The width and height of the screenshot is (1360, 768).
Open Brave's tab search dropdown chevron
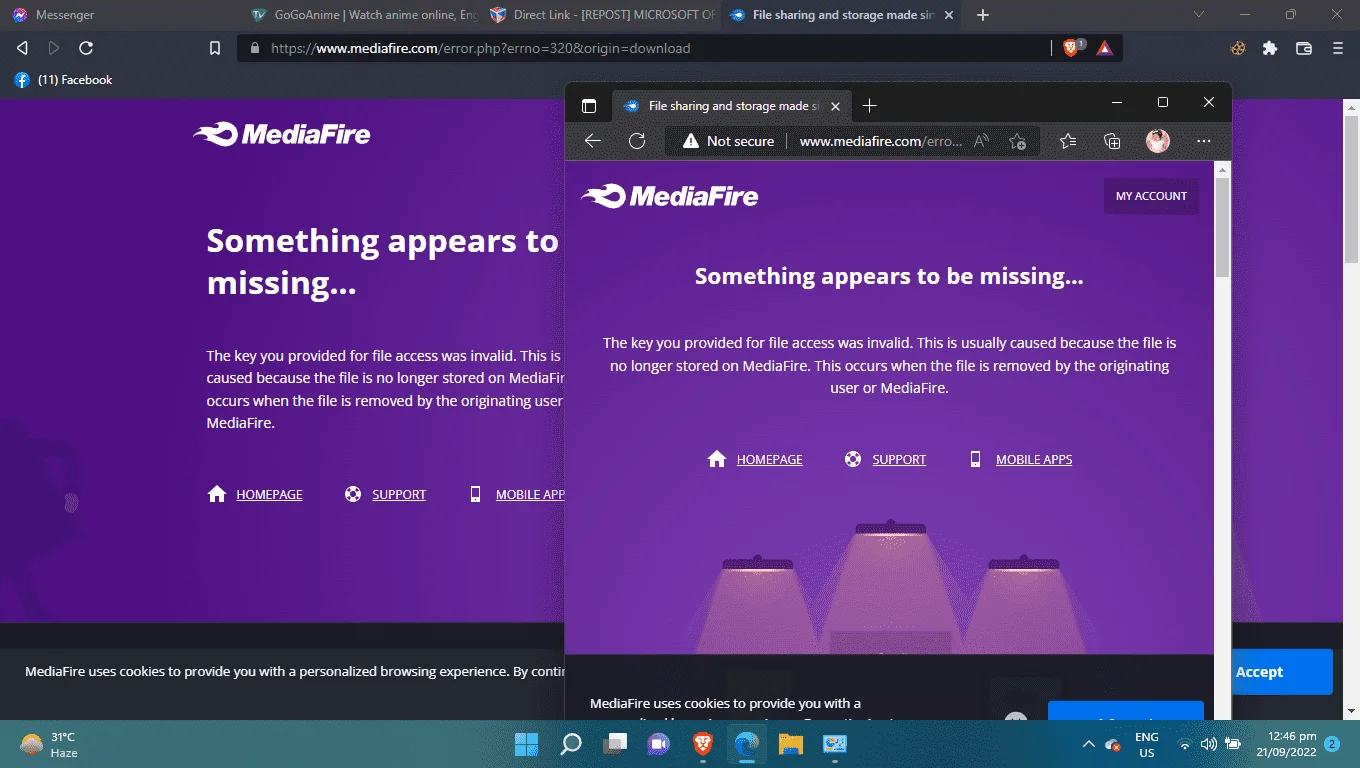tap(1200, 15)
